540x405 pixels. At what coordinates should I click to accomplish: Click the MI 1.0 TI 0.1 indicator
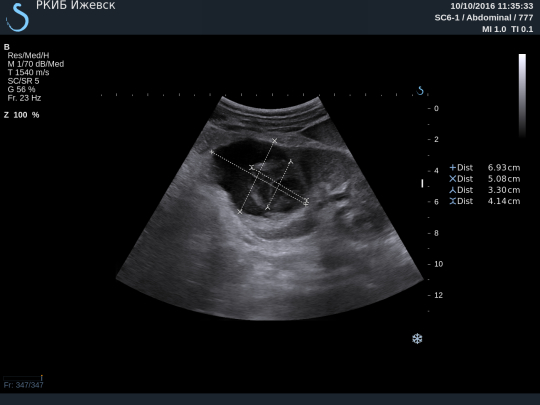click(507, 29)
